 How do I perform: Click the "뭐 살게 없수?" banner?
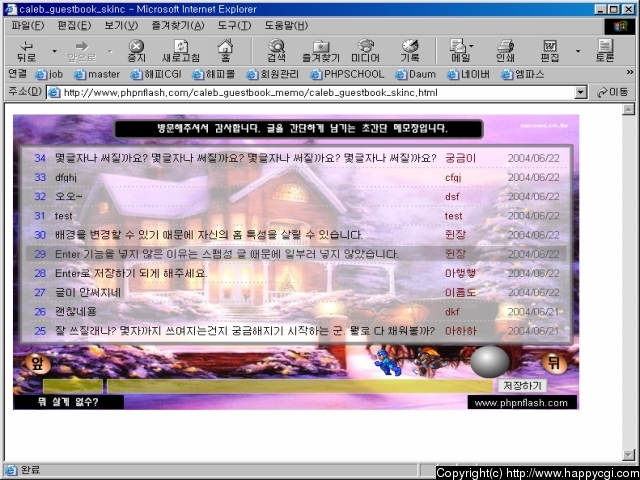click(x=69, y=402)
